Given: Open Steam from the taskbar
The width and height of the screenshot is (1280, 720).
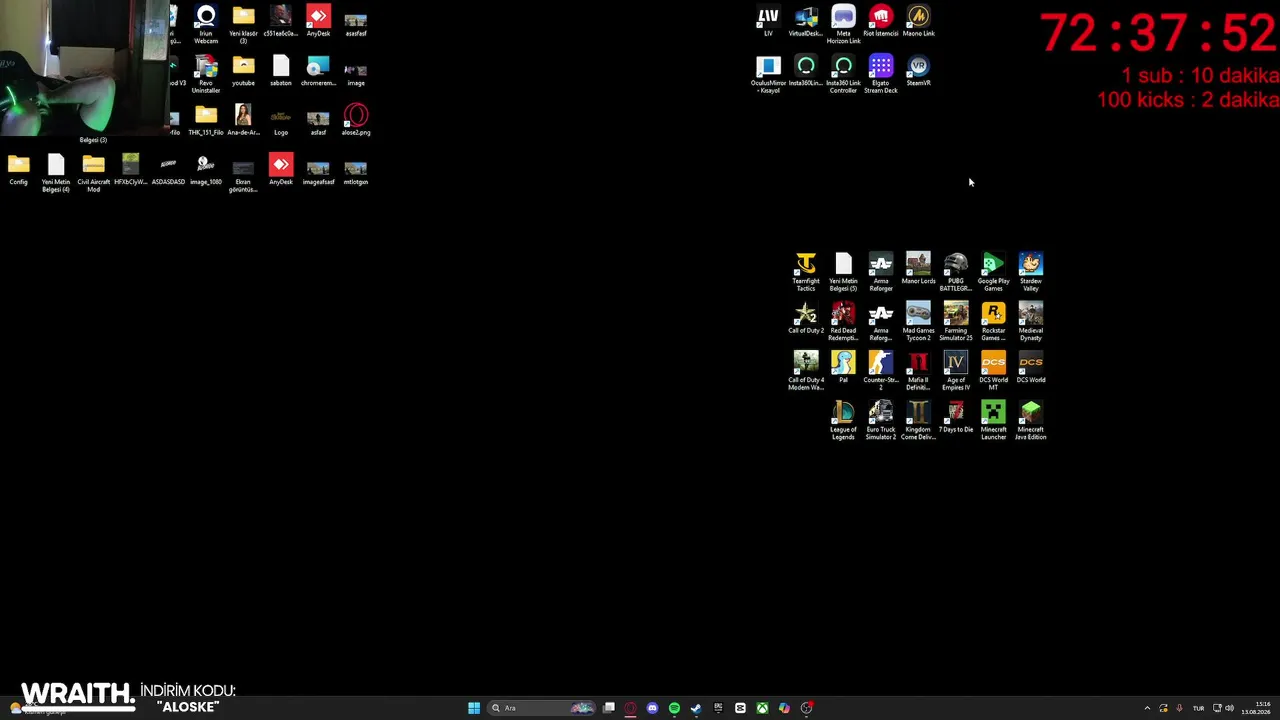Looking at the screenshot, I should point(696,708).
